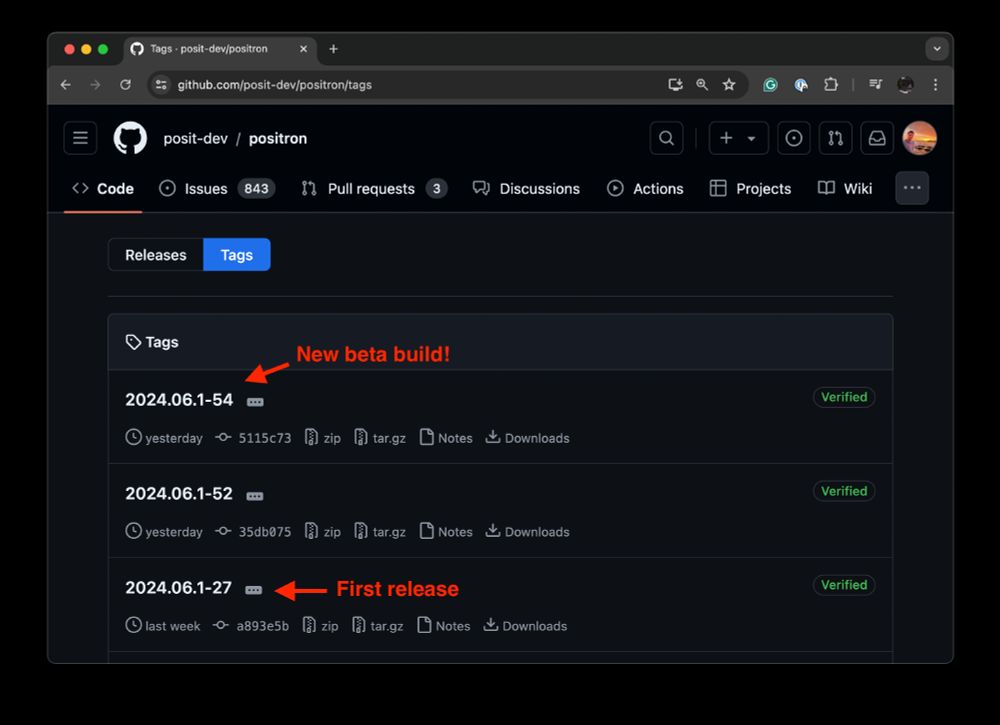The image size is (1000, 725).
Task: Open Notes for tag 2024.06.1-52
Action: pos(446,532)
